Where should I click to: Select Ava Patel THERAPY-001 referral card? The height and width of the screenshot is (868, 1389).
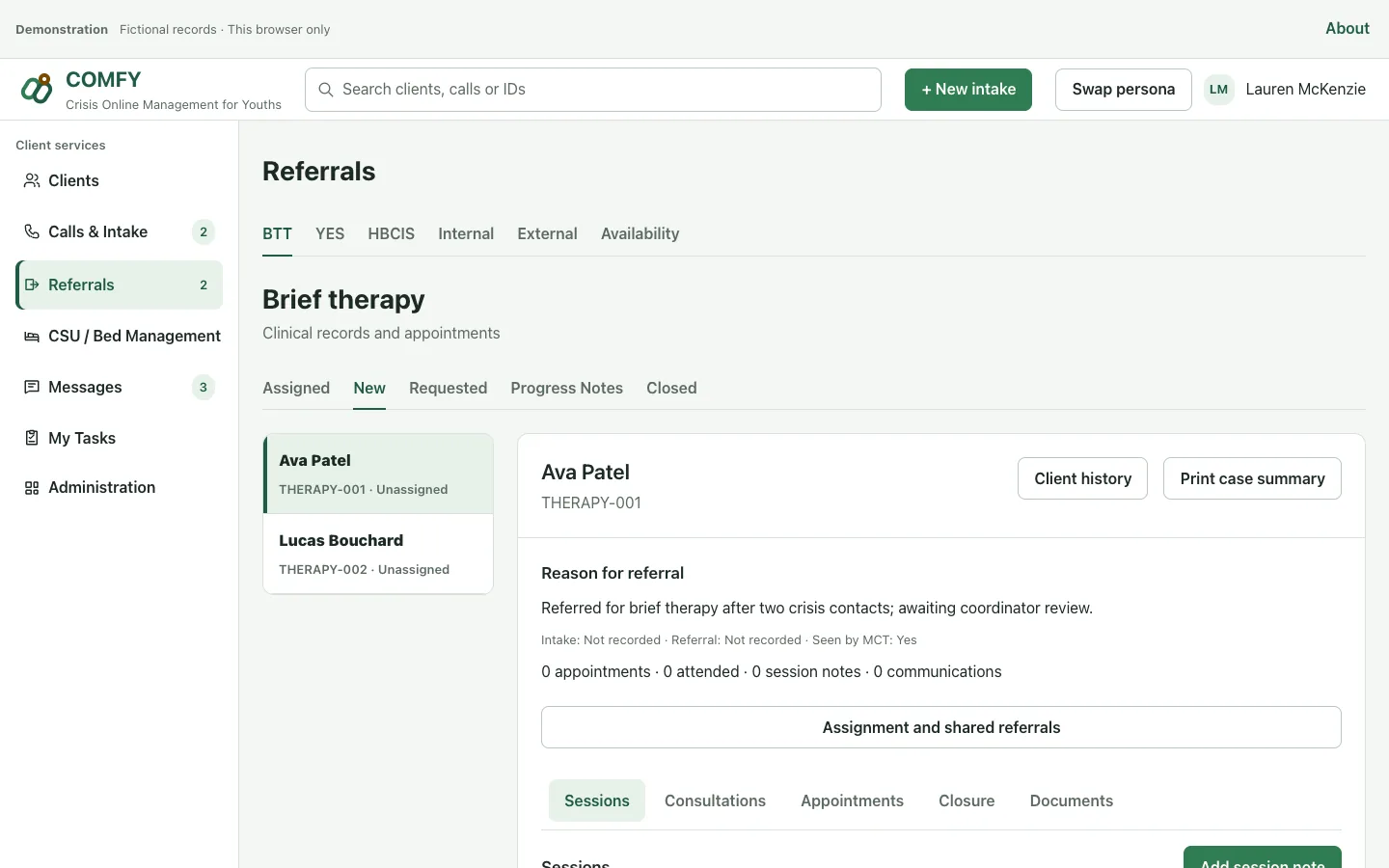378,474
